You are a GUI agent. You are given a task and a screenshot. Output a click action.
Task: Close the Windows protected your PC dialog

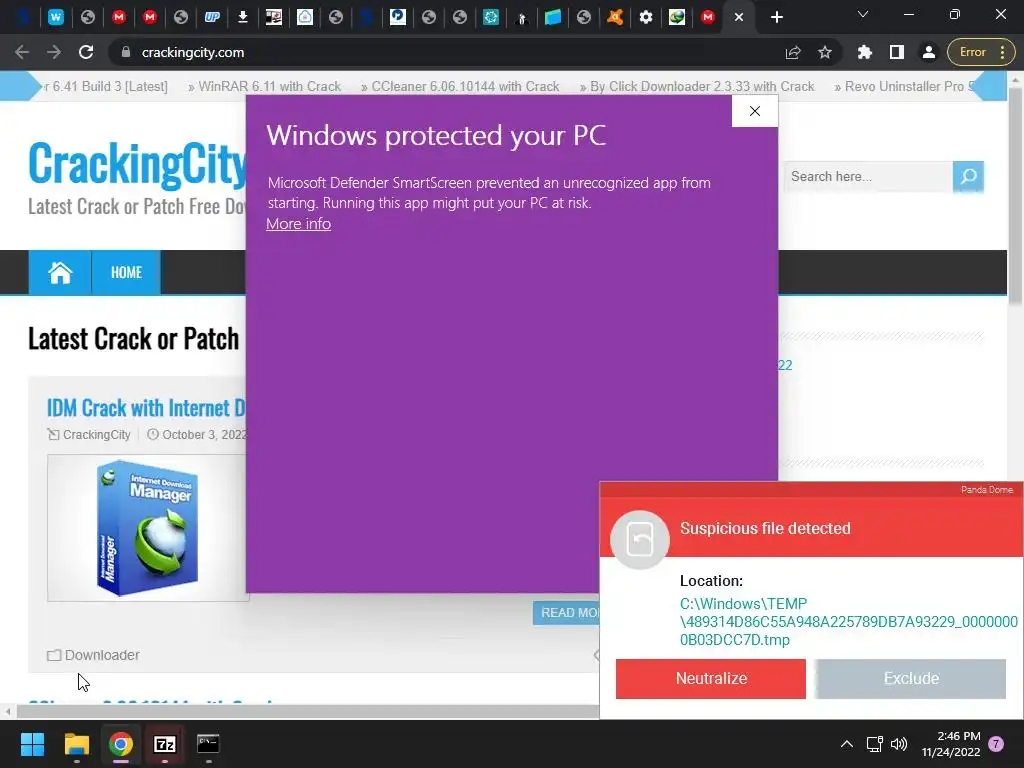755,111
